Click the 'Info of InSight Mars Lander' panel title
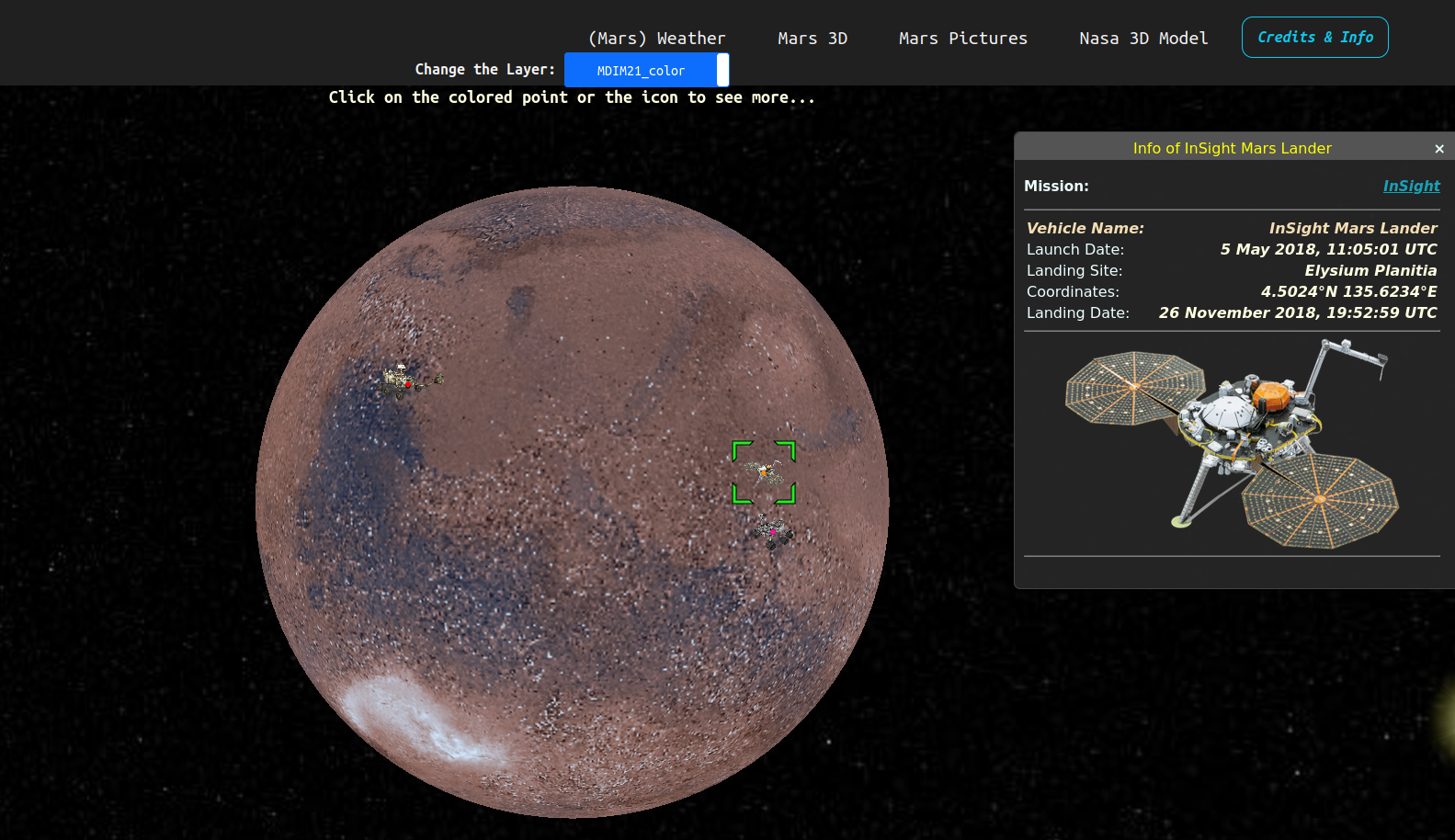 click(x=1232, y=148)
